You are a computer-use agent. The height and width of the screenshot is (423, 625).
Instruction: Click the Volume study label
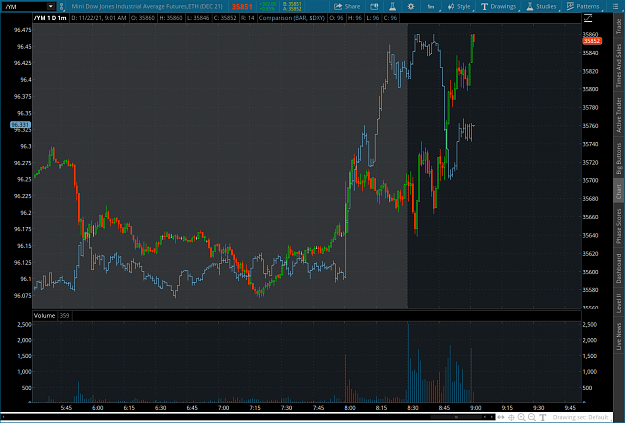tap(44, 315)
